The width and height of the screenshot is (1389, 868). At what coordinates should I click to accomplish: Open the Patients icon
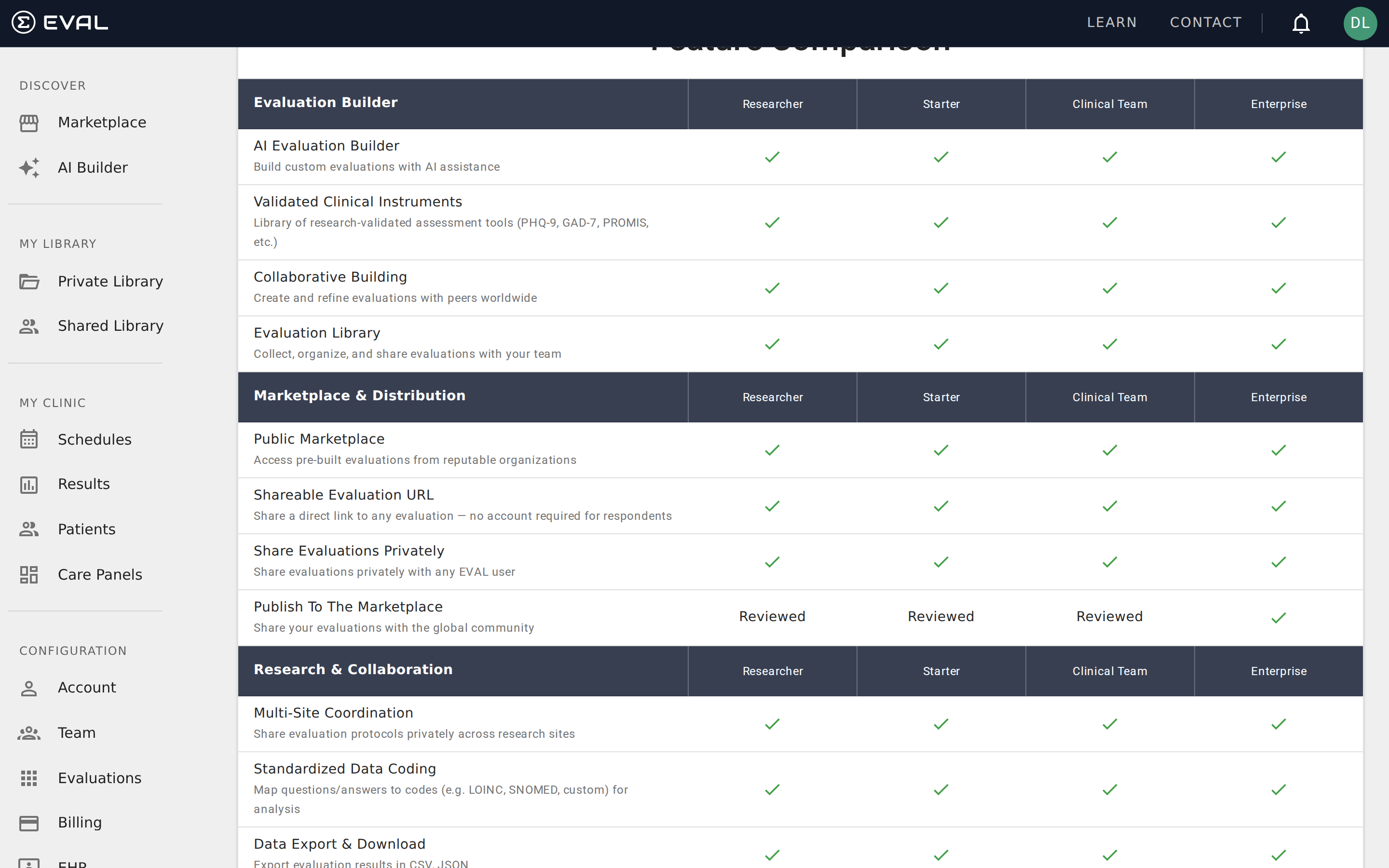coord(29,529)
